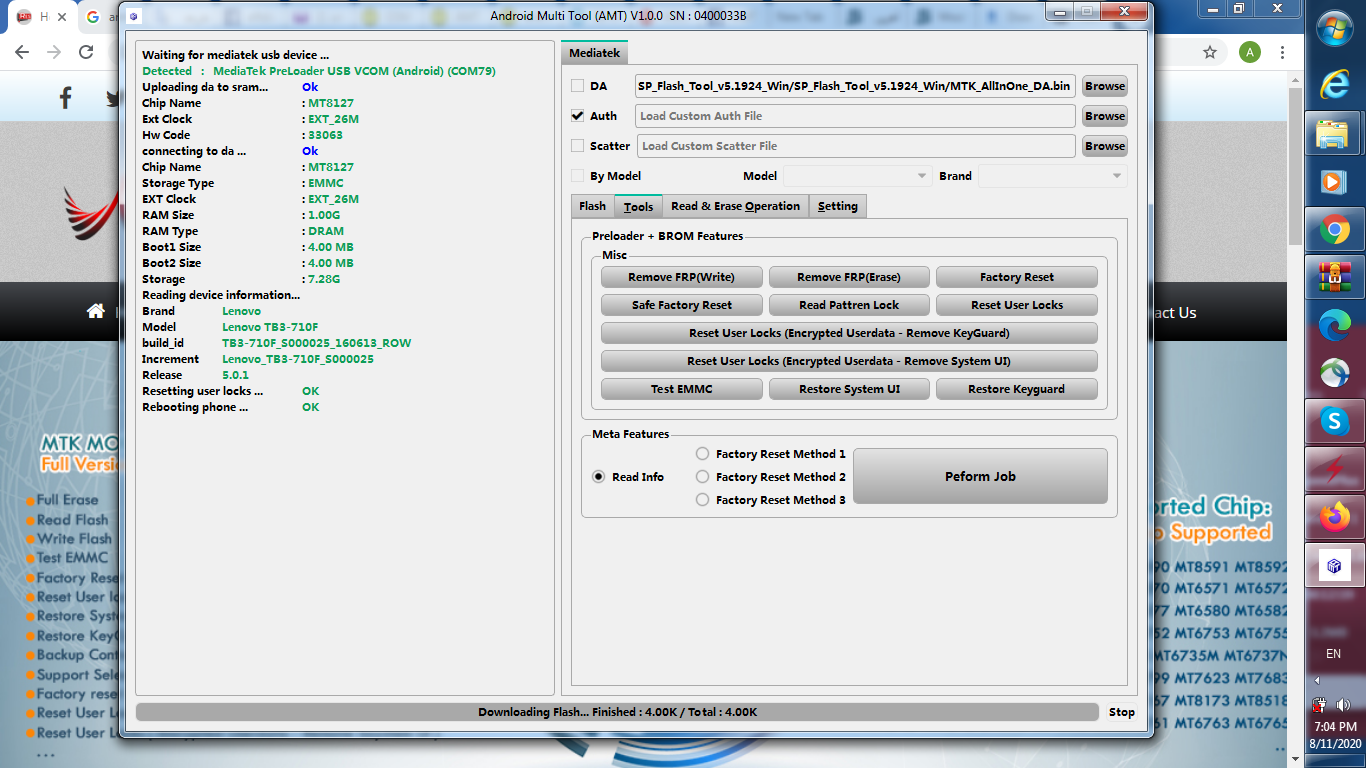Click Reset User Locks Remove System UI button

point(849,361)
